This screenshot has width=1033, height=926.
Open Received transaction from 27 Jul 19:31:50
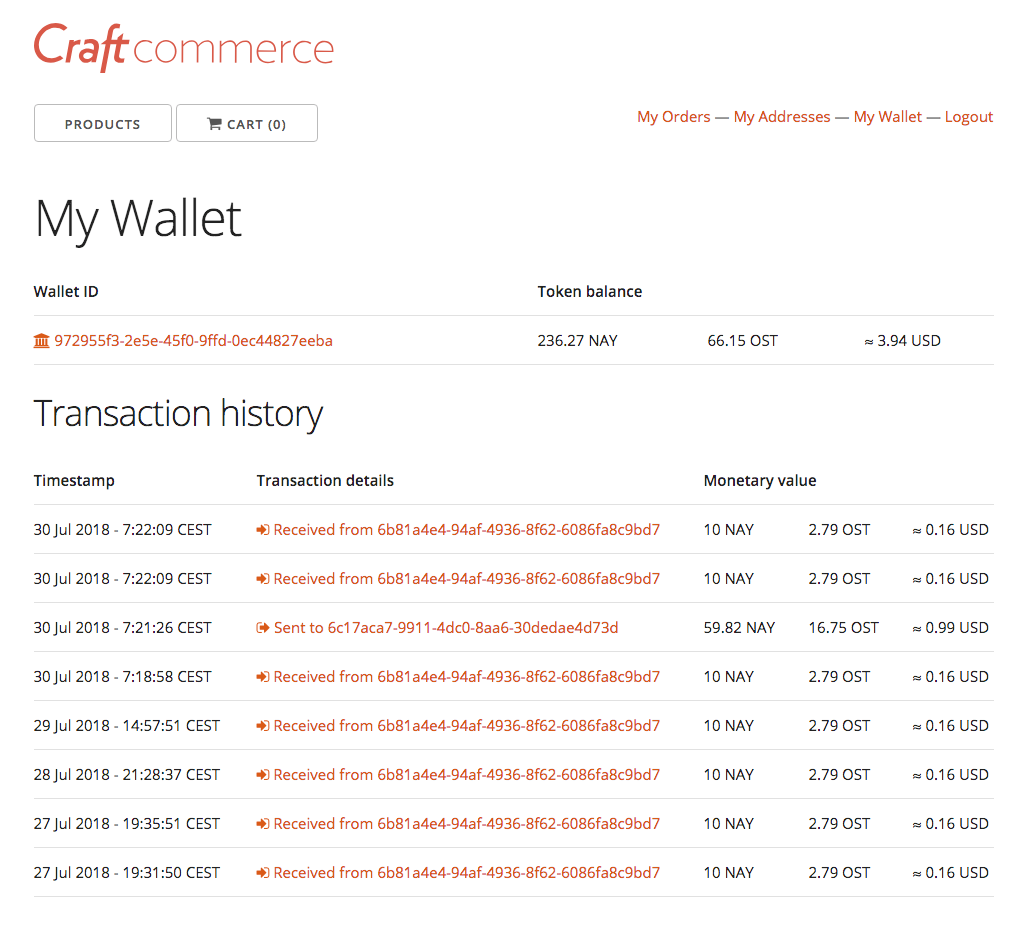(466, 873)
